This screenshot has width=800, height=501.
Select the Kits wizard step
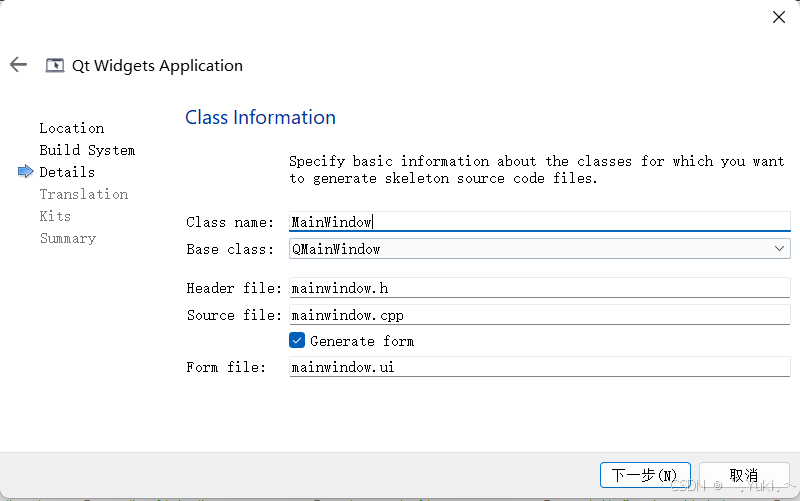coord(55,216)
